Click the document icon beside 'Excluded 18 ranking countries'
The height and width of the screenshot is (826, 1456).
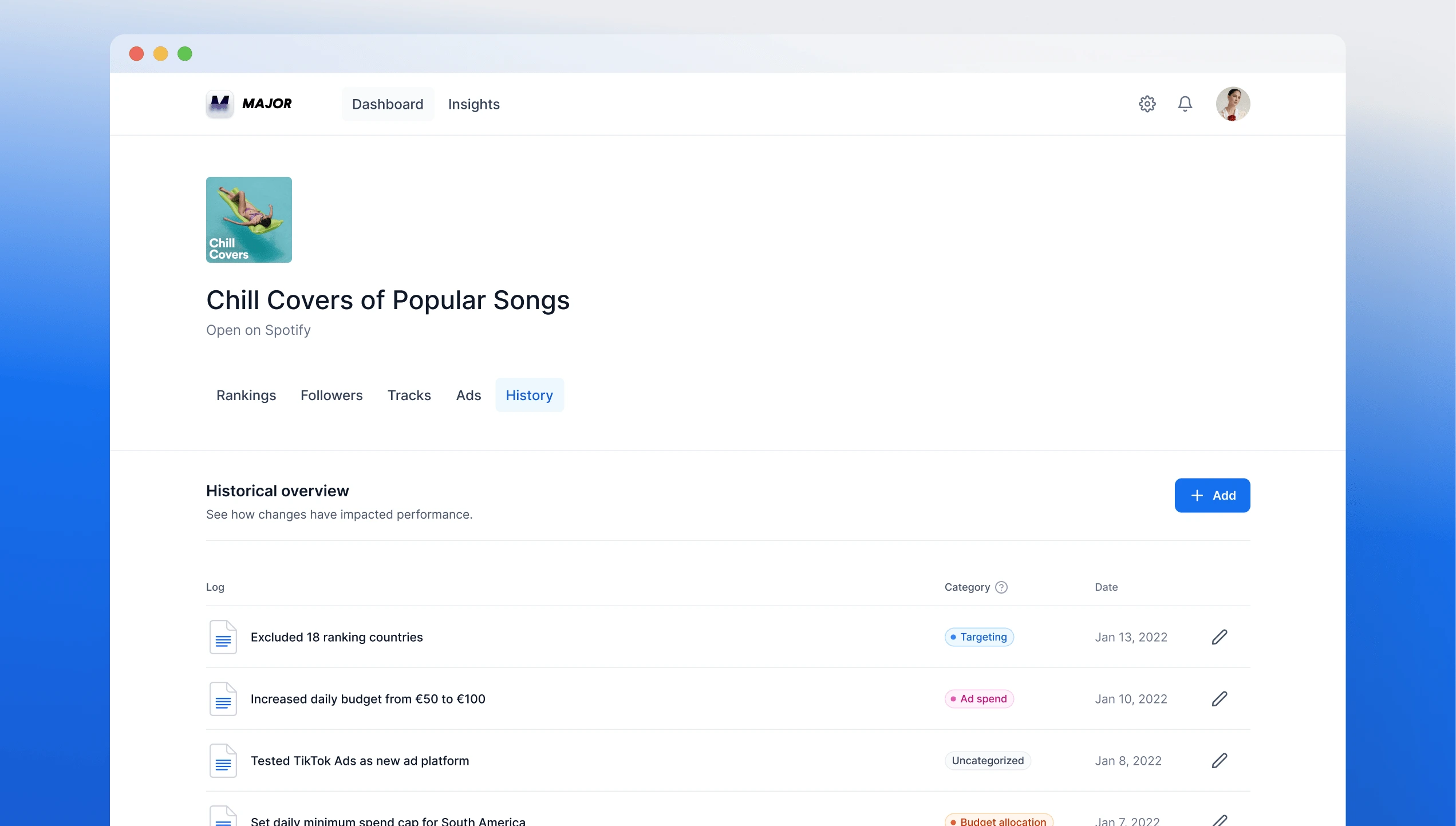pyautogui.click(x=223, y=637)
